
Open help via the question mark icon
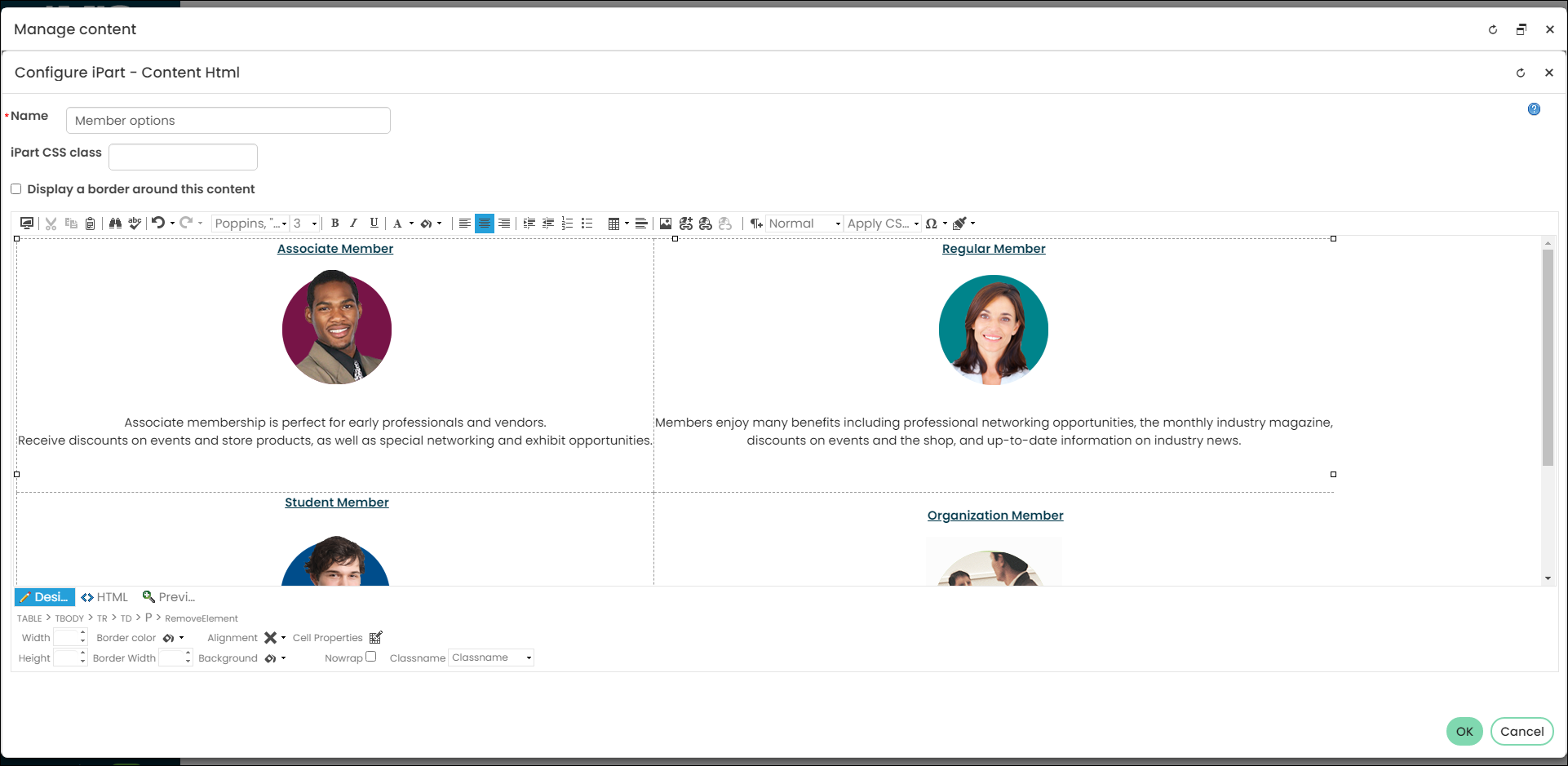1534,109
